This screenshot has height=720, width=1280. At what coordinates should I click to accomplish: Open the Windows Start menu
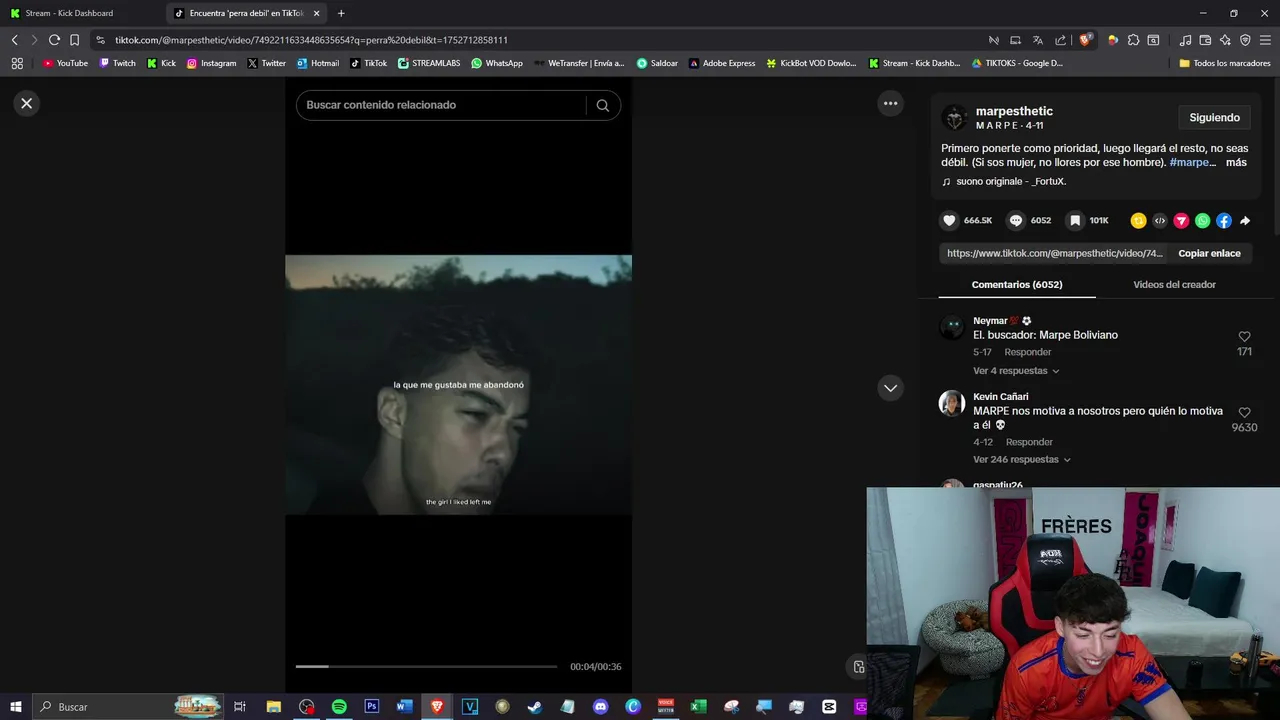[x=15, y=706]
